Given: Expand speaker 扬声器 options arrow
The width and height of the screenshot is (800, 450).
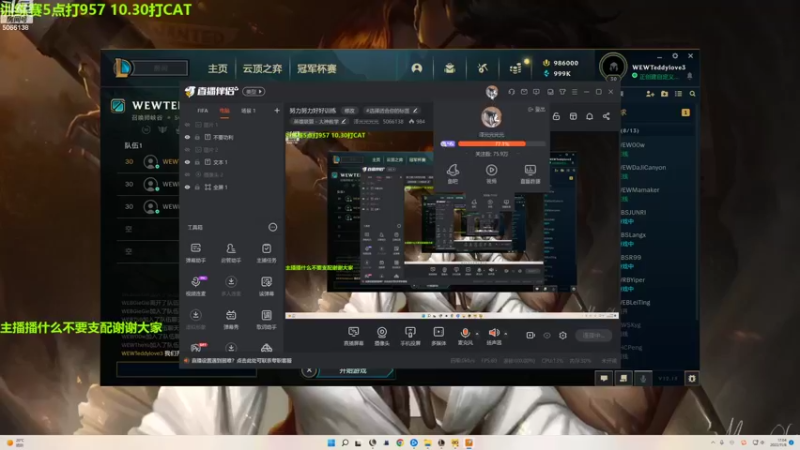Looking at the screenshot, I should click(506, 334).
